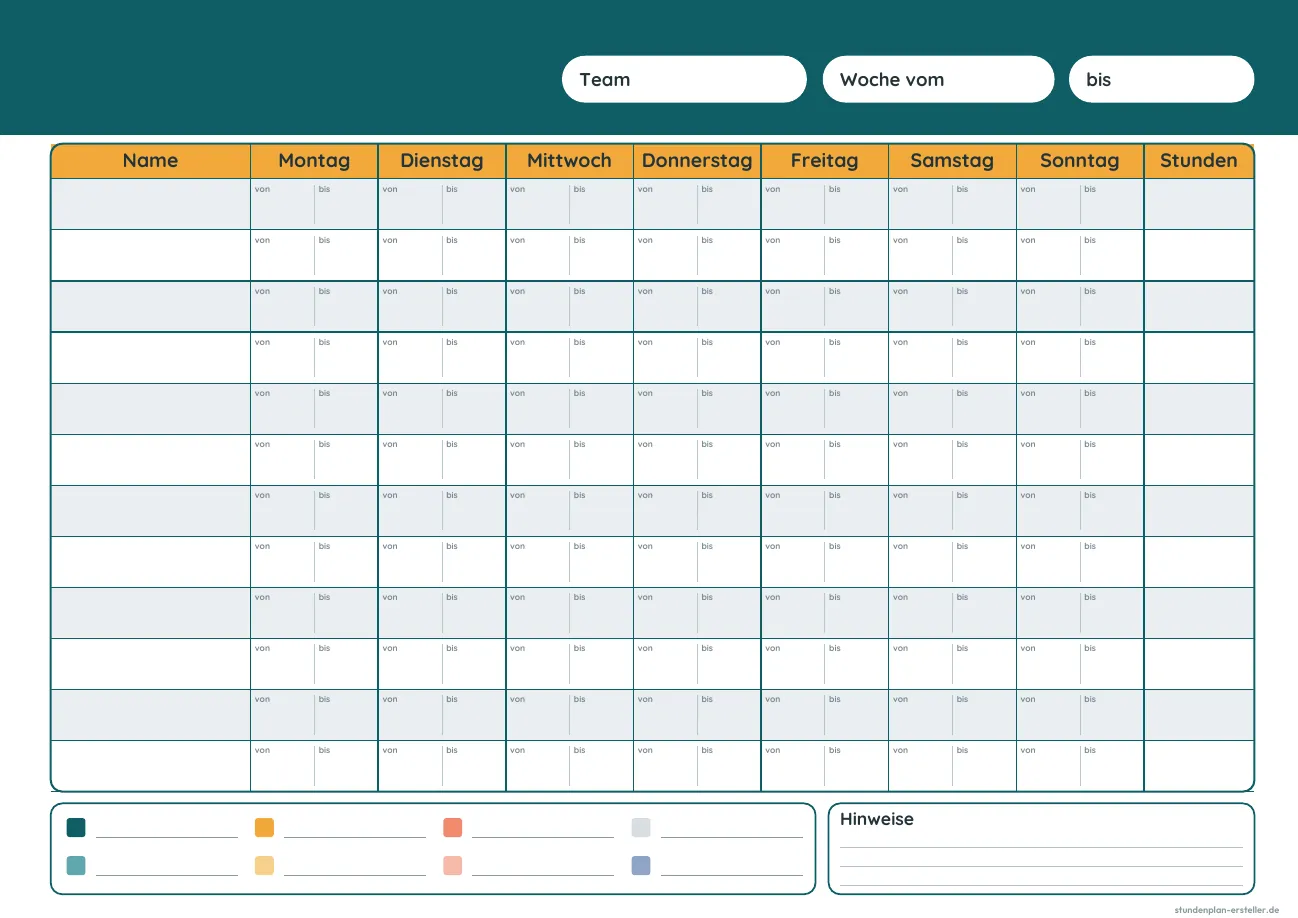Click the first row Name cell
This screenshot has width=1298, height=918.
(150, 204)
